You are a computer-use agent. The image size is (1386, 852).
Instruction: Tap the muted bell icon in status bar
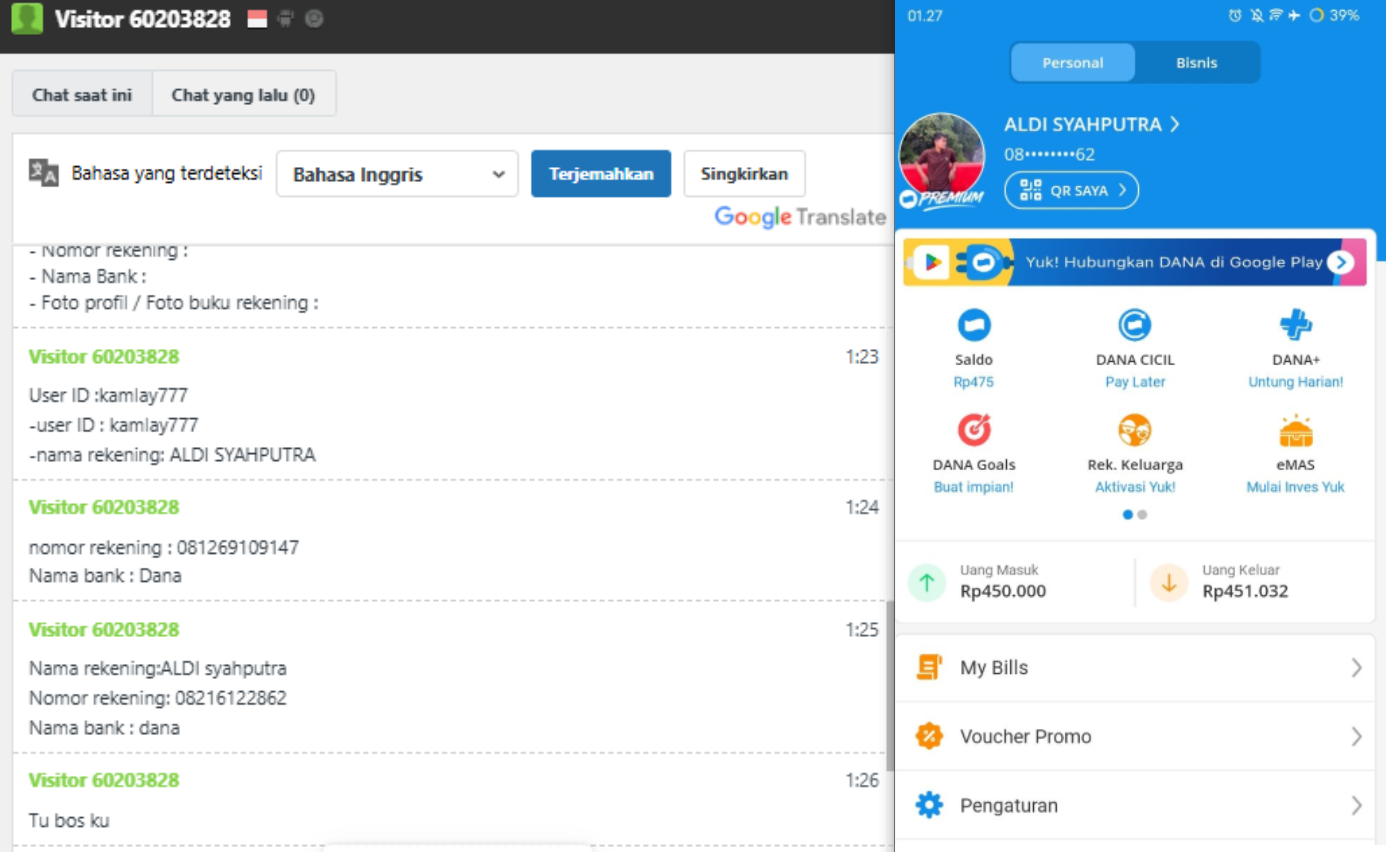coord(1256,15)
